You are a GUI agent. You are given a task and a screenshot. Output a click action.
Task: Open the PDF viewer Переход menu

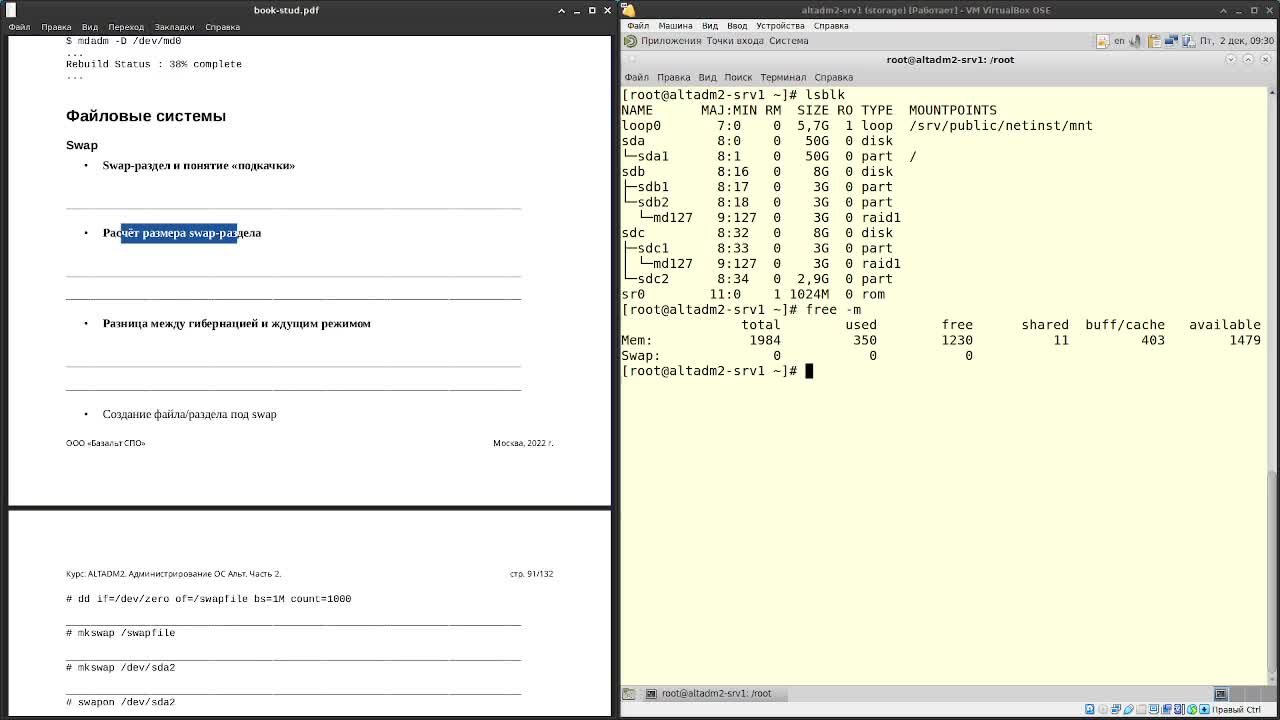coord(126,27)
